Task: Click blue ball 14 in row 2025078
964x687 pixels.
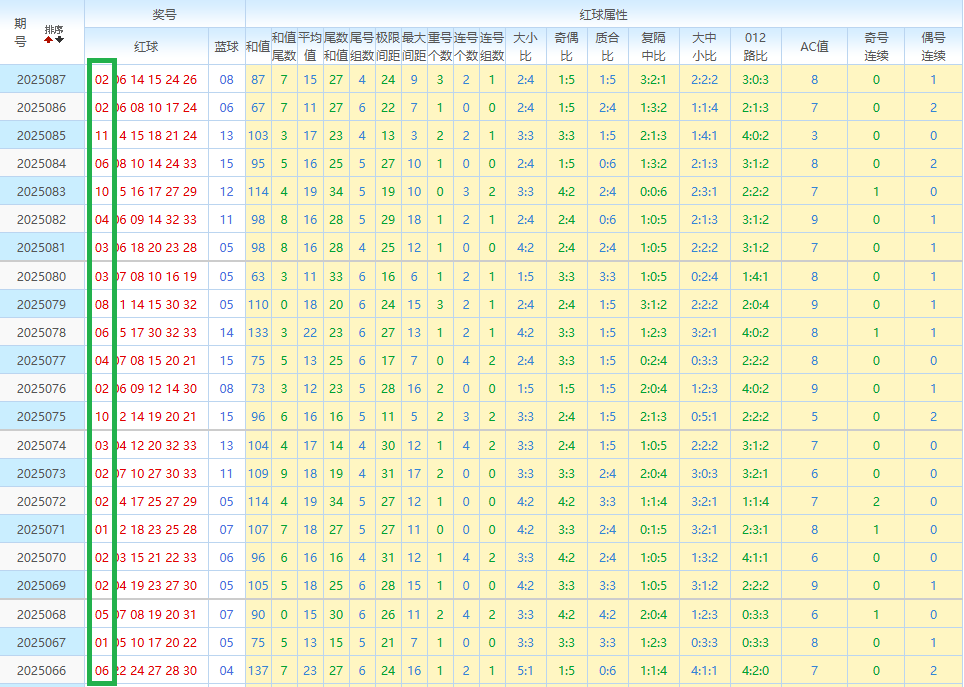Action: pyautogui.click(x=226, y=333)
